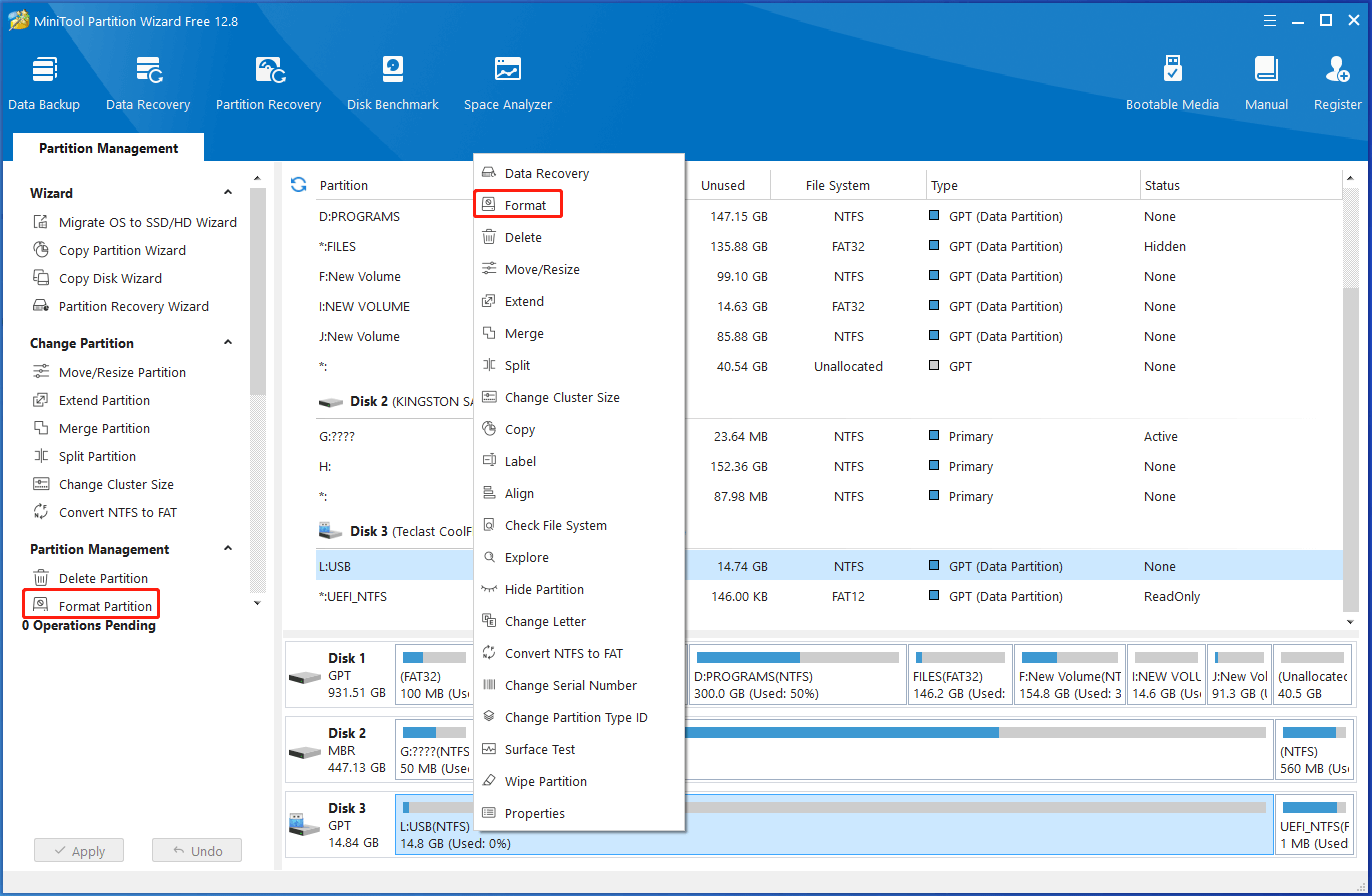Image resolution: width=1372 pixels, height=896 pixels.
Task: Launch Data Recovery from the toolbar
Action: [148, 83]
